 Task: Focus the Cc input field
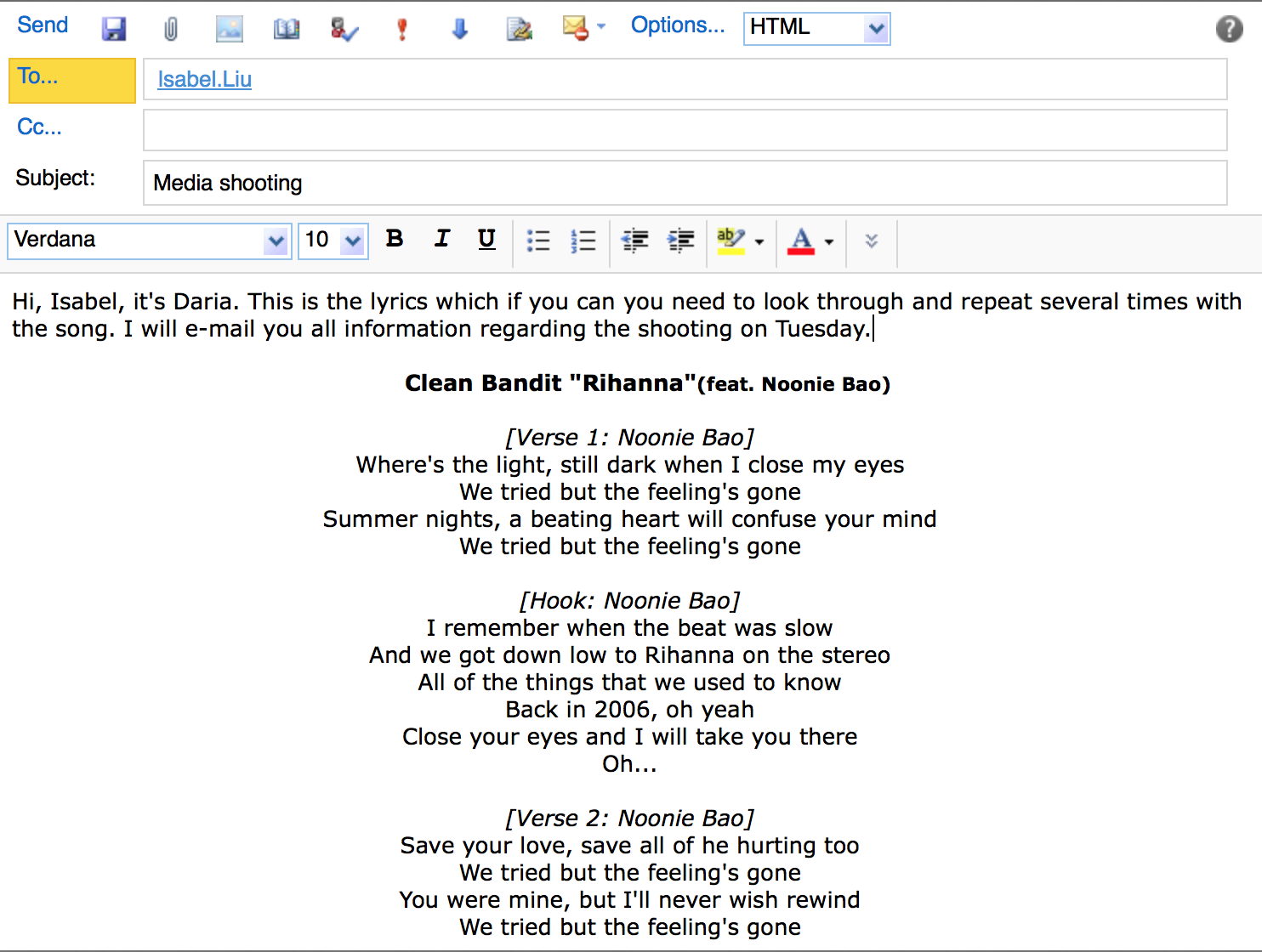(685, 130)
